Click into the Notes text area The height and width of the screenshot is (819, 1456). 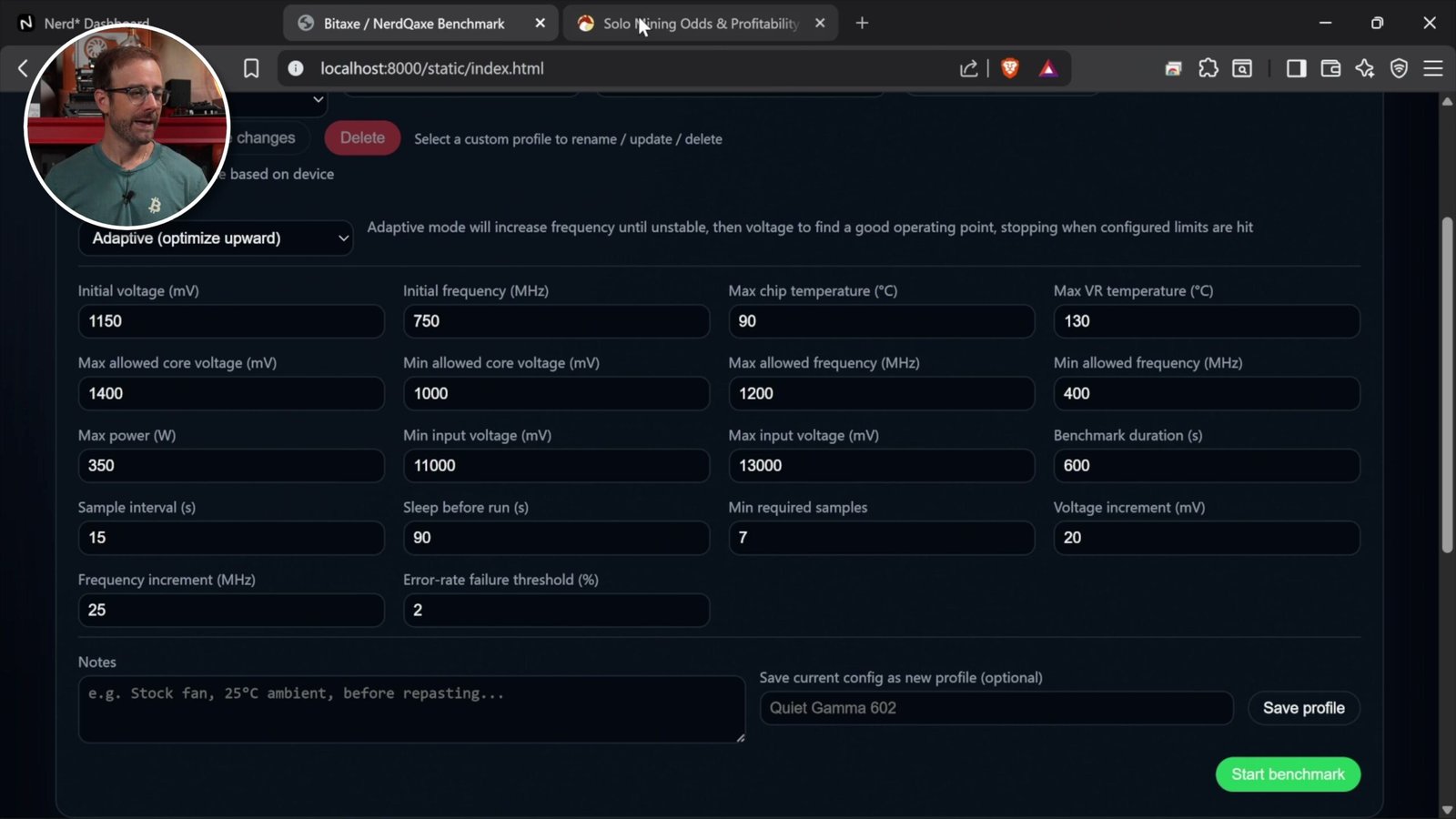click(x=411, y=709)
